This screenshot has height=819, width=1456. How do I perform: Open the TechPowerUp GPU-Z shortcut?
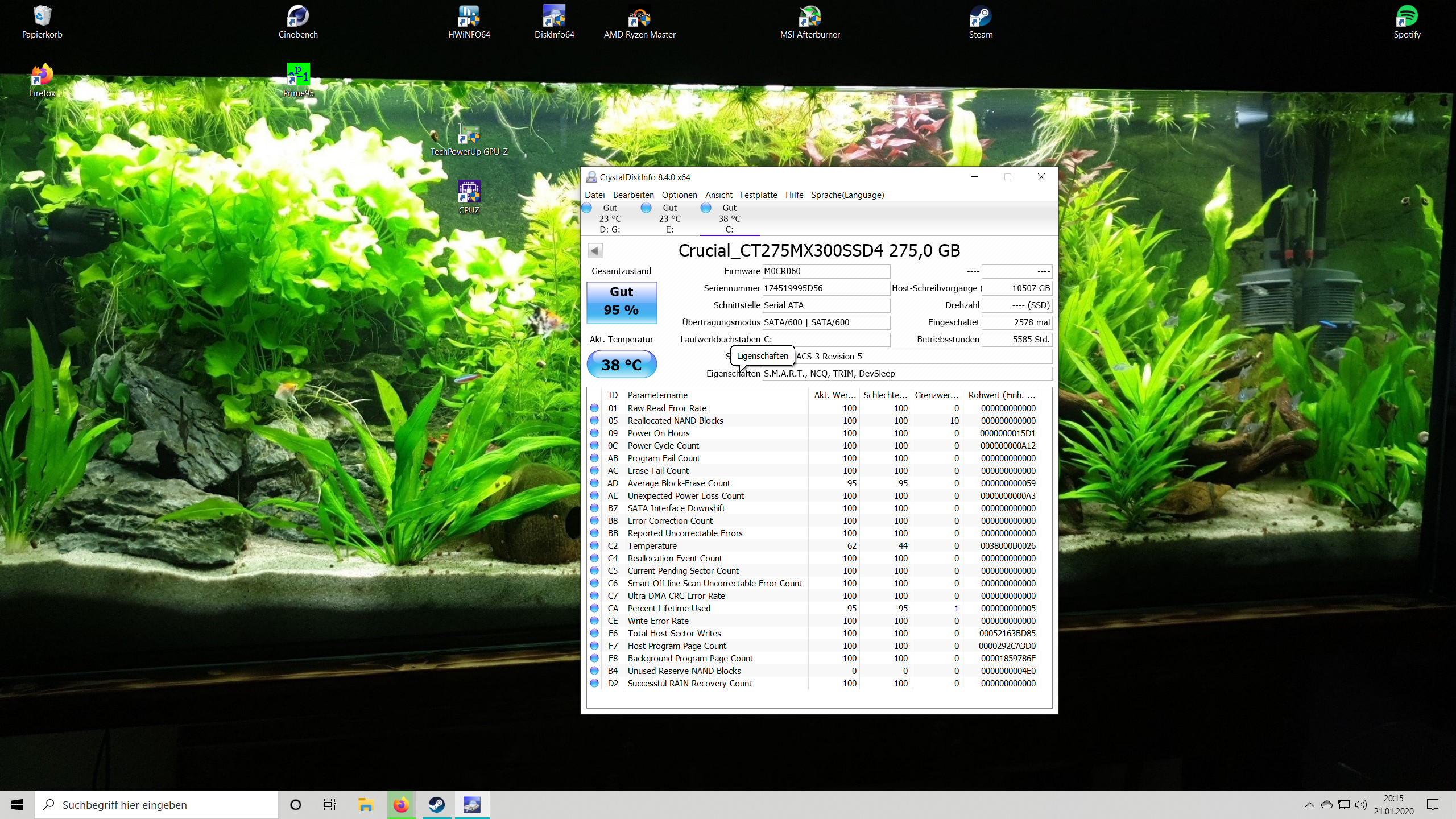point(469,139)
